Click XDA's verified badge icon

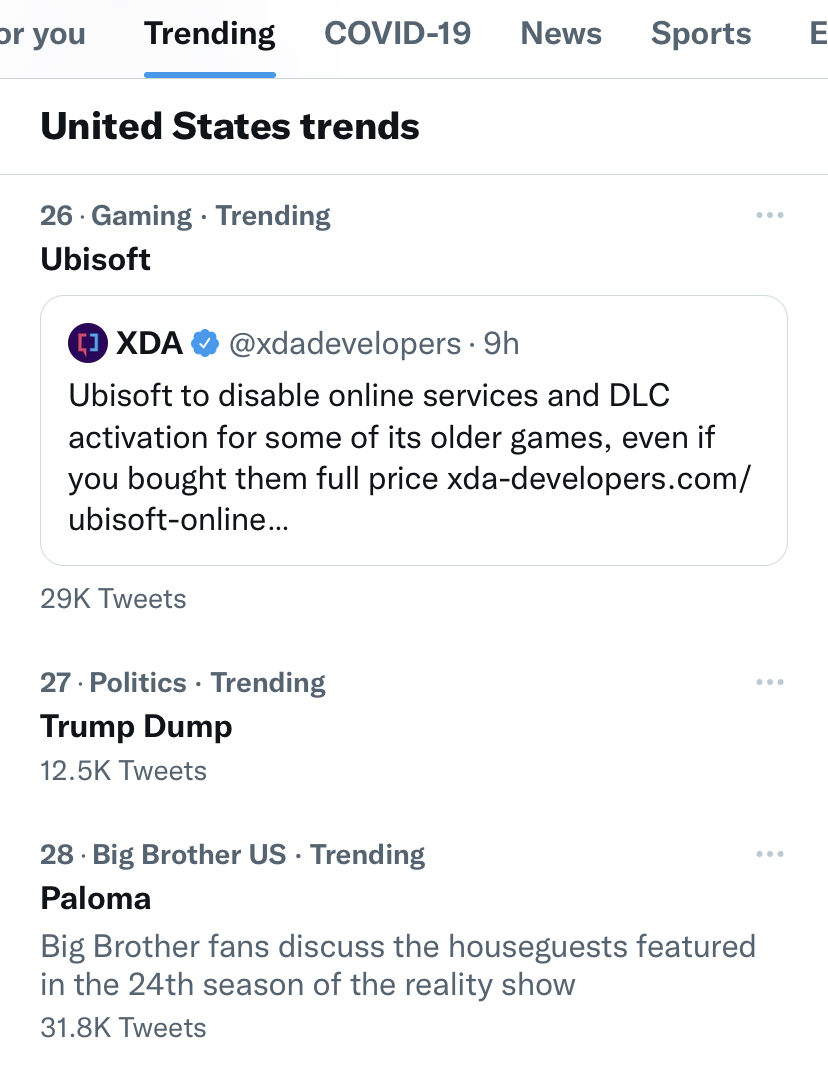click(x=205, y=343)
